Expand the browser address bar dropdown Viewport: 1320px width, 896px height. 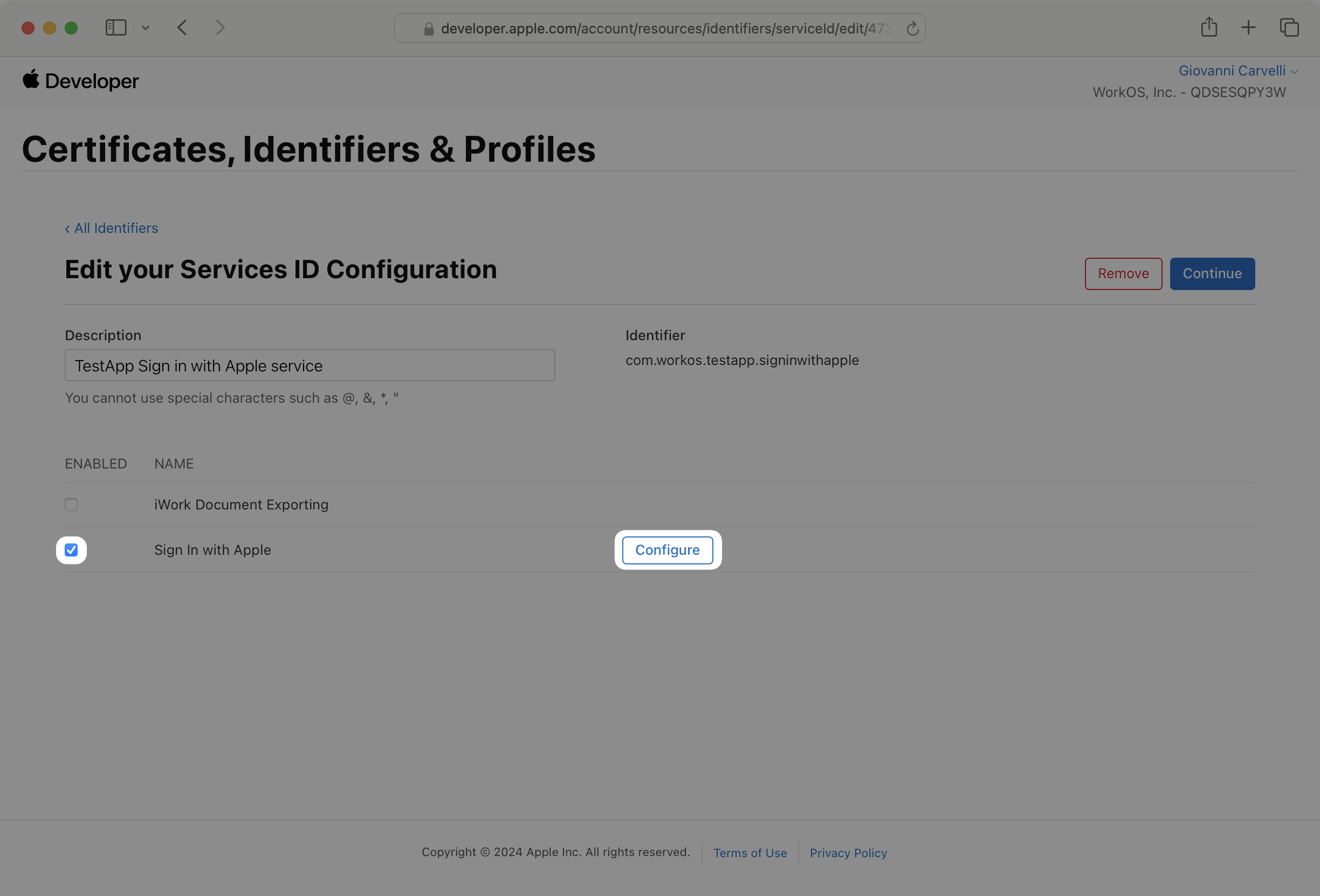(x=145, y=28)
